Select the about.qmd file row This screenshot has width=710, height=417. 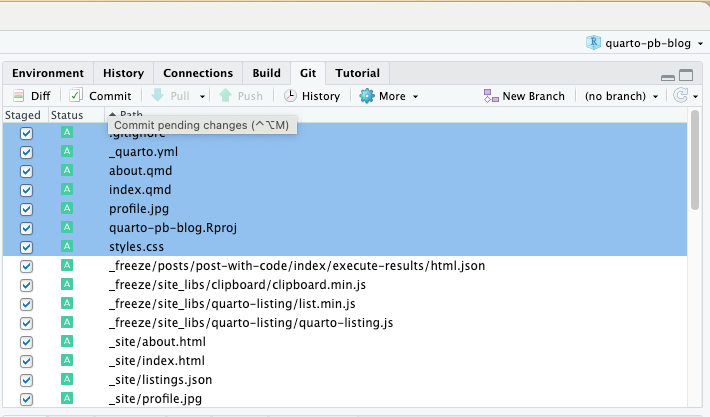click(x=345, y=171)
